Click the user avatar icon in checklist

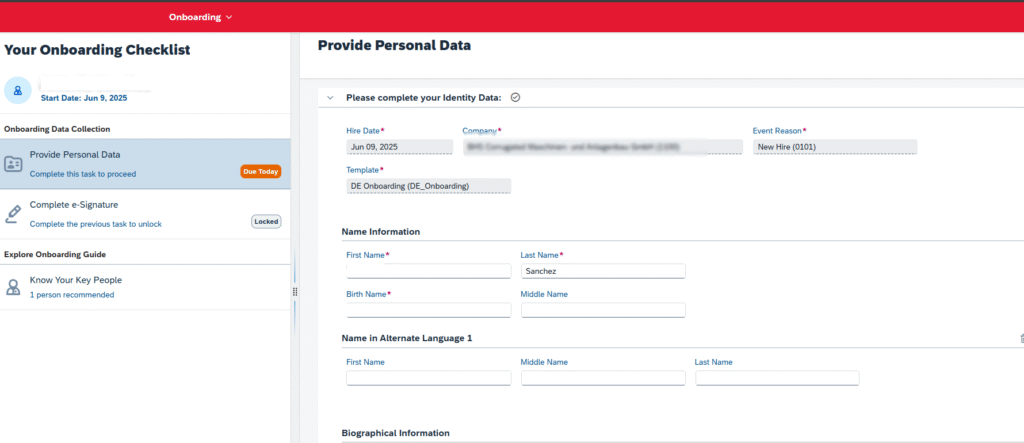tap(17, 90)
